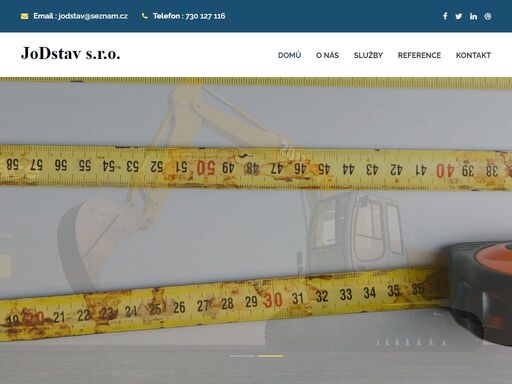Click the yellow envelope email icon
The width and height of the screenshot is (512, 384).
24,16
